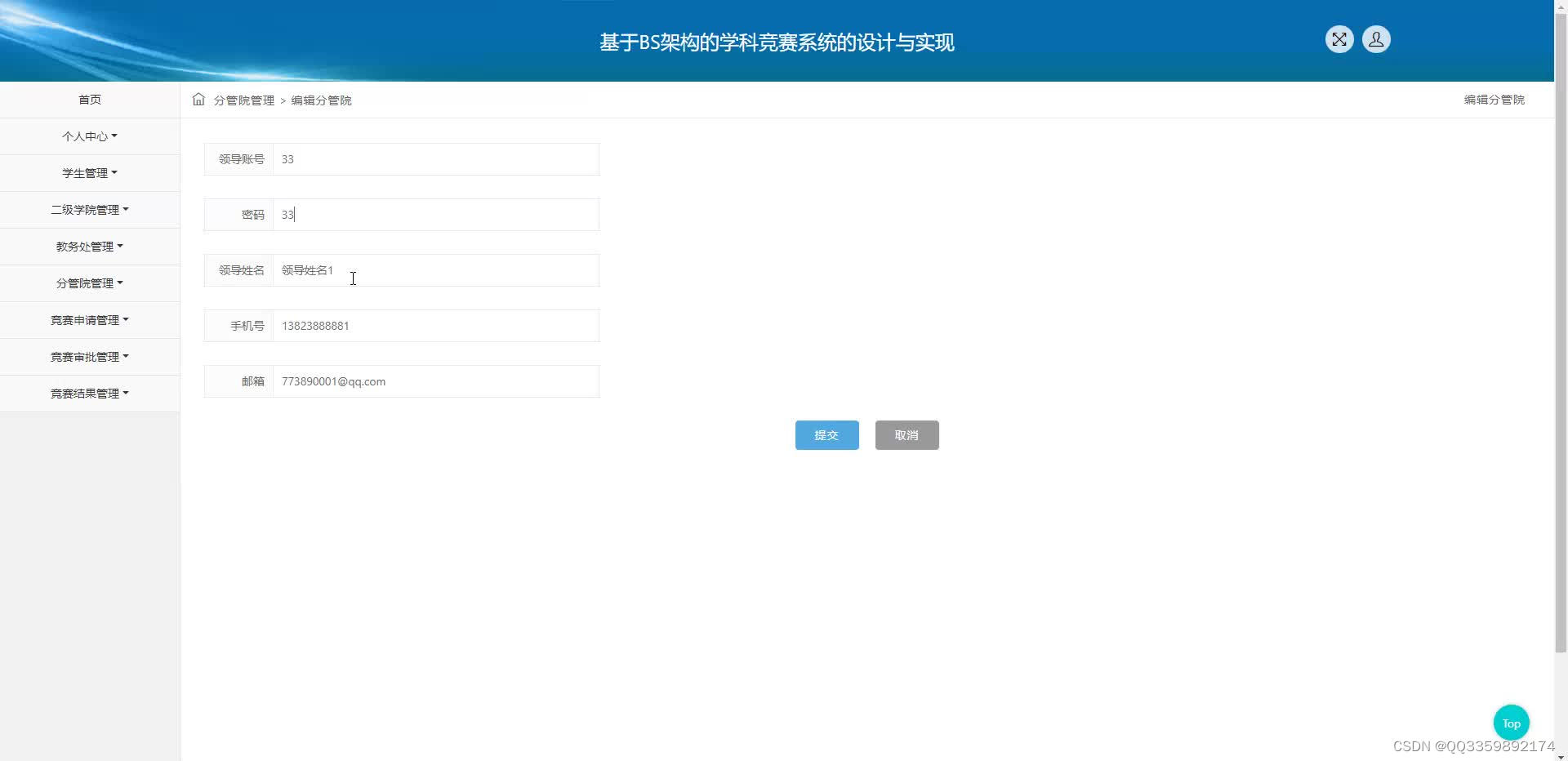
Task: Click the fullscreen toggle icon in header
Action: pos(1339,39)
